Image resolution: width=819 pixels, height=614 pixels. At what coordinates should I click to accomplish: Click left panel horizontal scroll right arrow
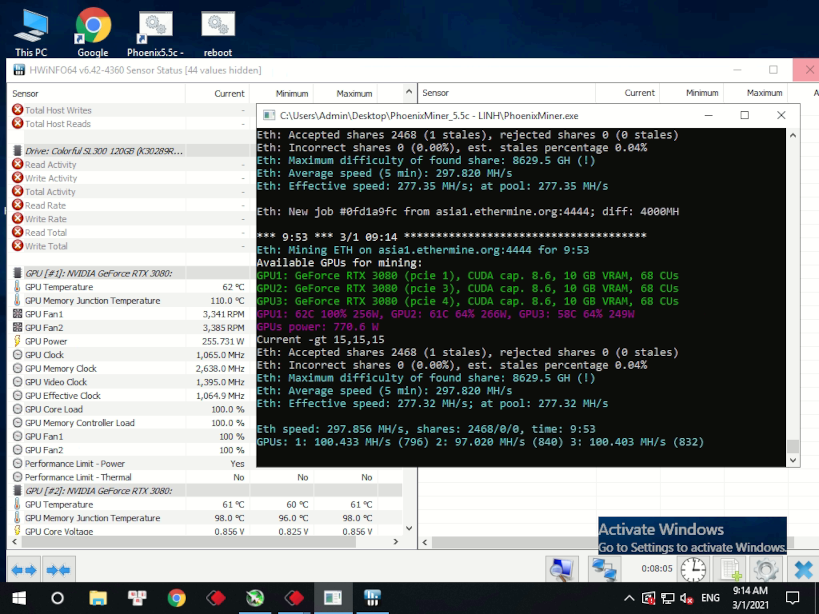coord(395,542)
